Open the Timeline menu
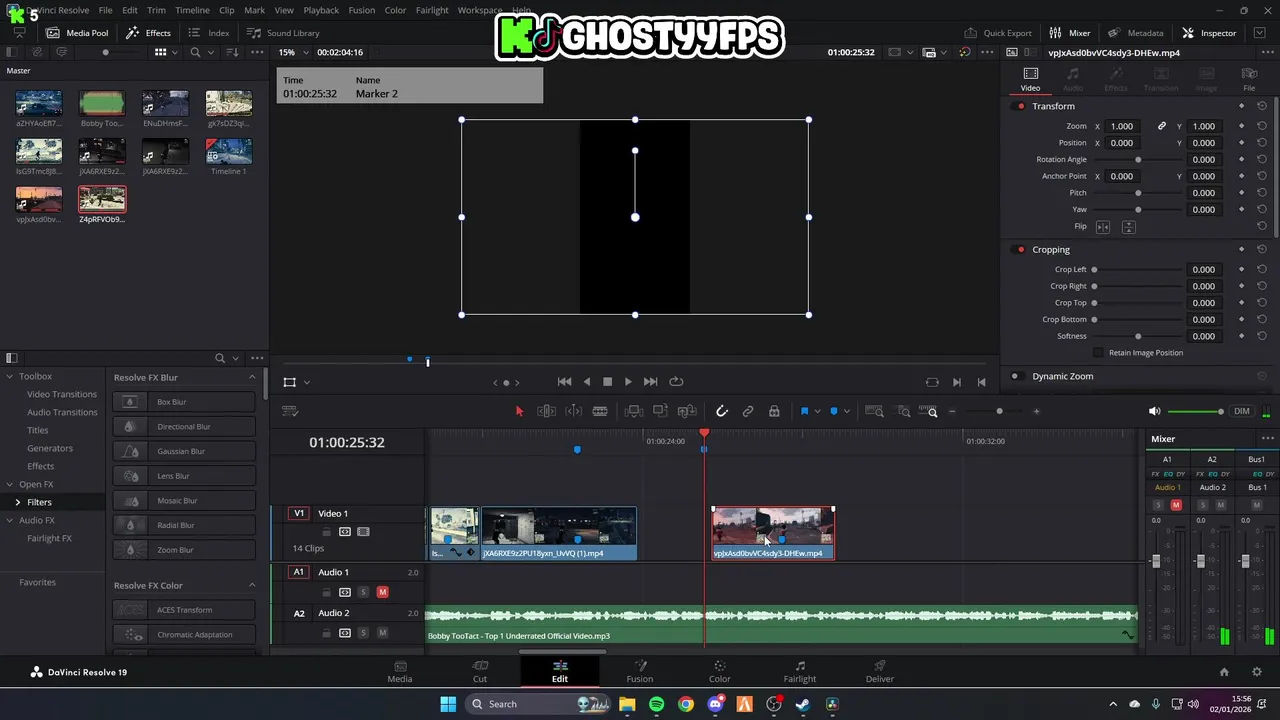 (192, 10)
